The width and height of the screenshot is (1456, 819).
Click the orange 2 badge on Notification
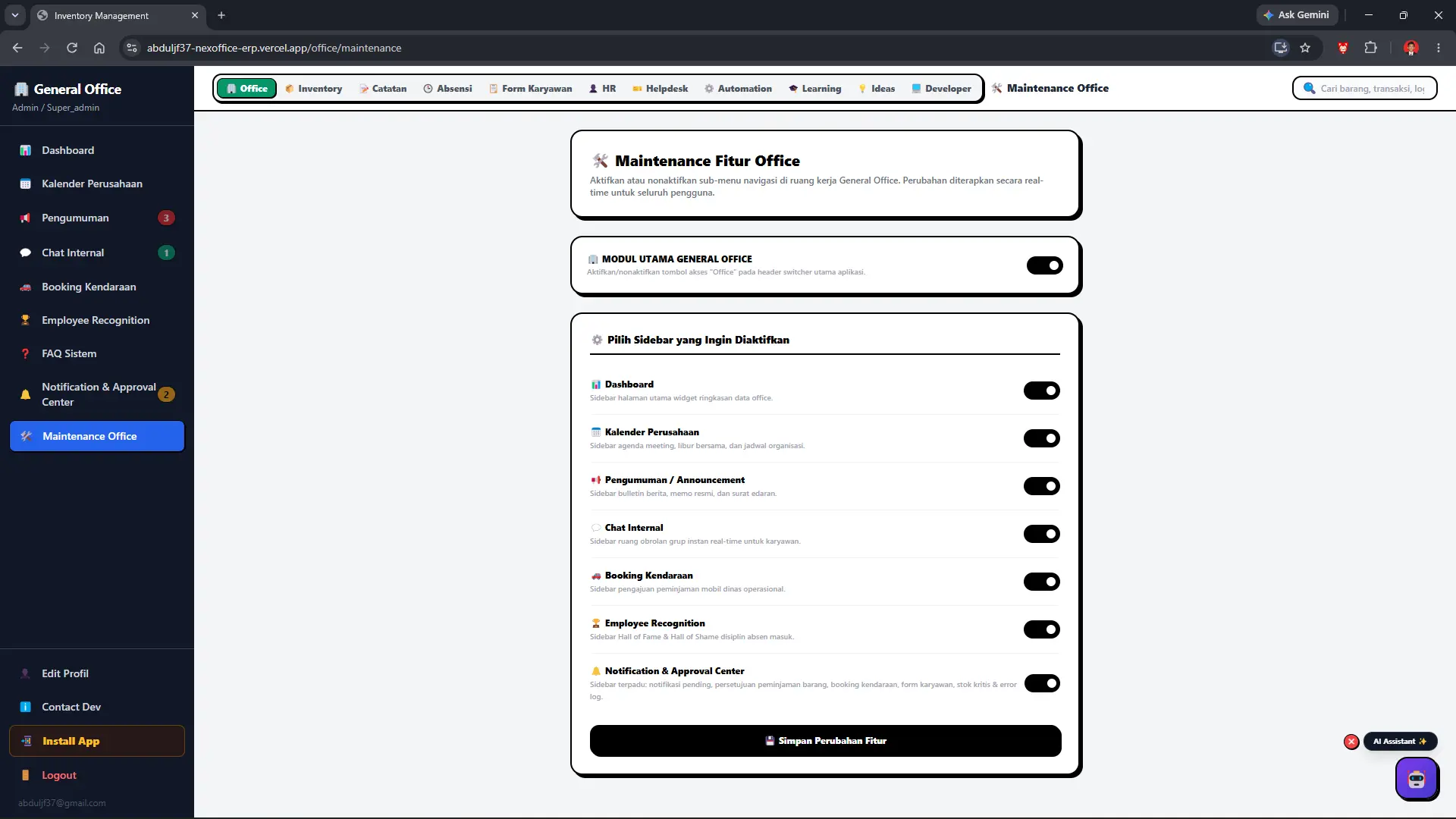coord(166,394)
